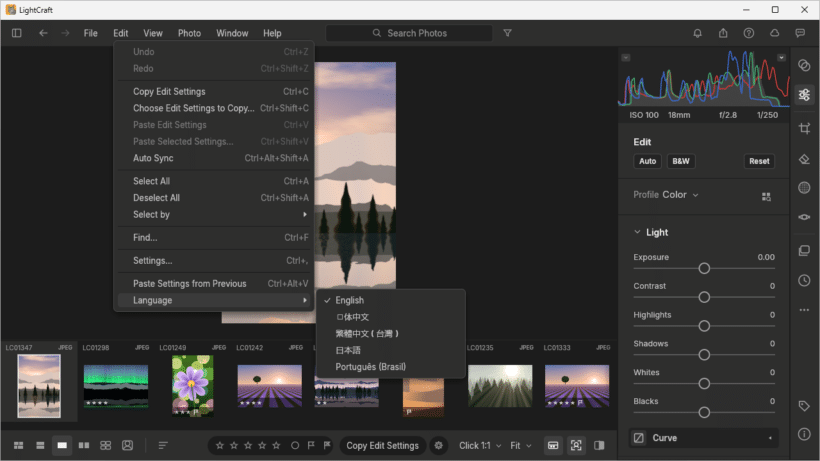Click Copy Edit Settings menu item
Screen dimensions: 820x461
[x=213, y=91]
